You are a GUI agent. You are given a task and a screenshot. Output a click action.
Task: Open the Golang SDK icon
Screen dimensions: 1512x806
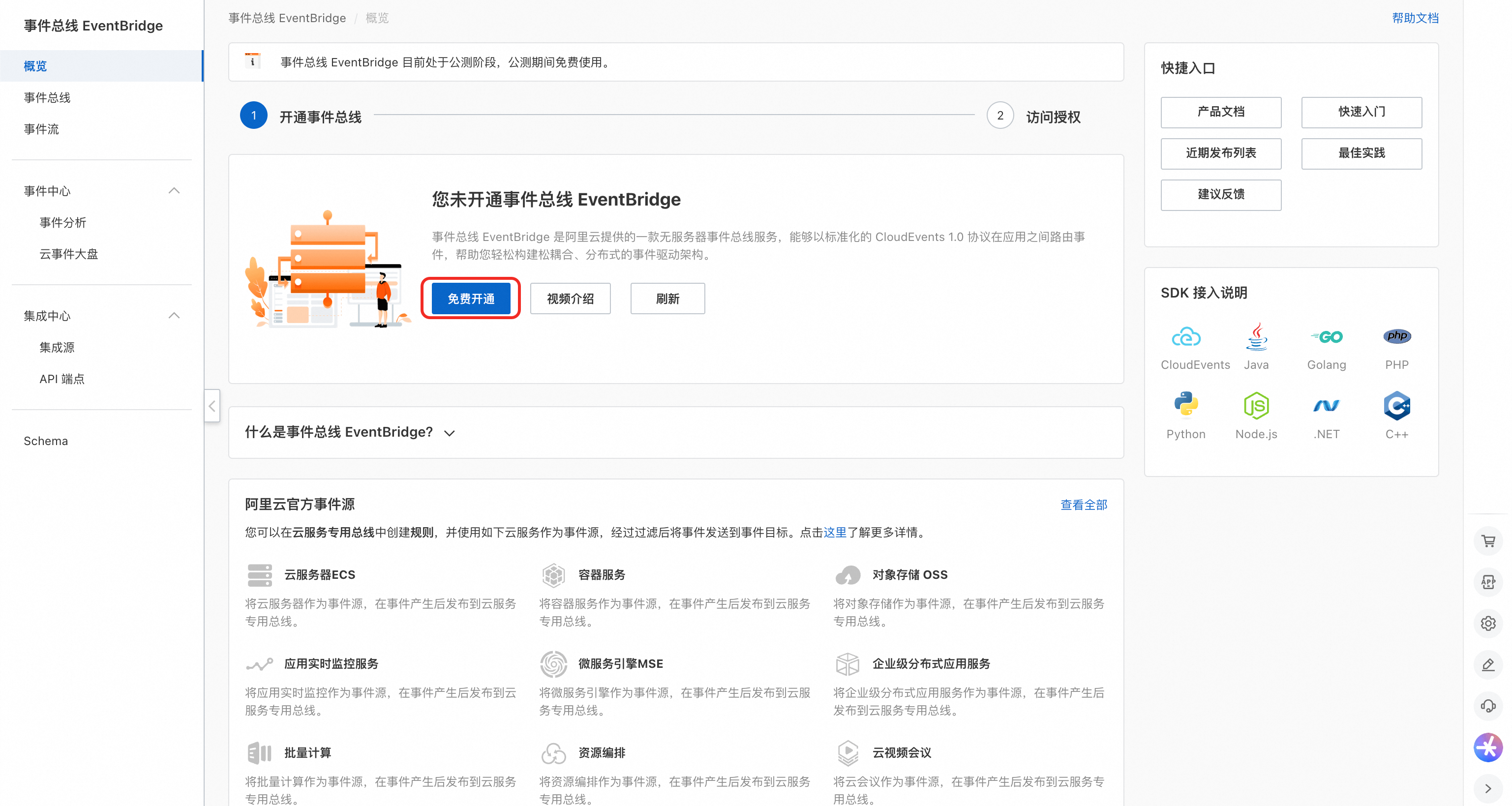tap(1327, 337)
